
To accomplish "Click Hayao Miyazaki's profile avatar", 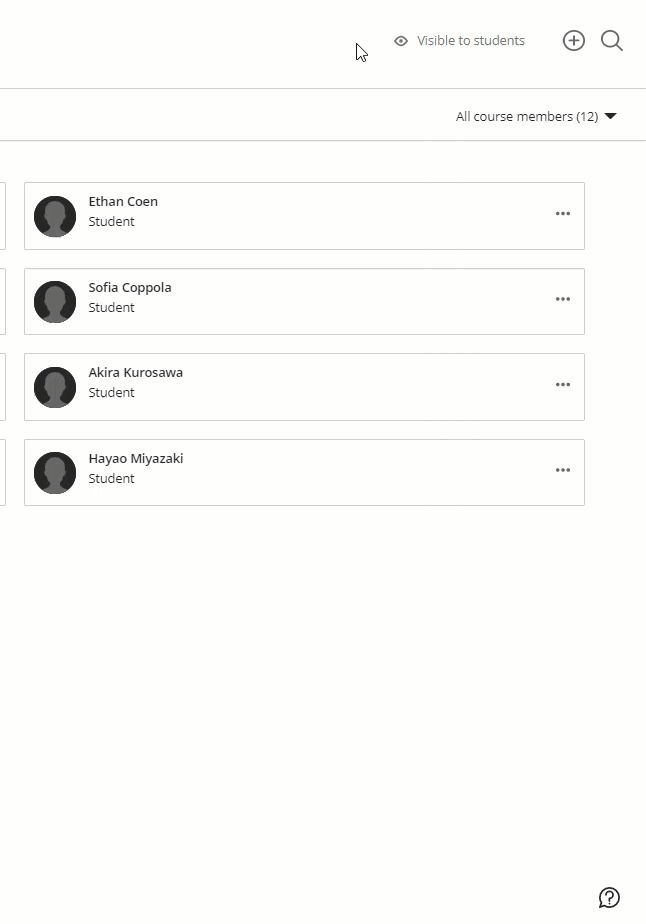I will coord(55,472).
